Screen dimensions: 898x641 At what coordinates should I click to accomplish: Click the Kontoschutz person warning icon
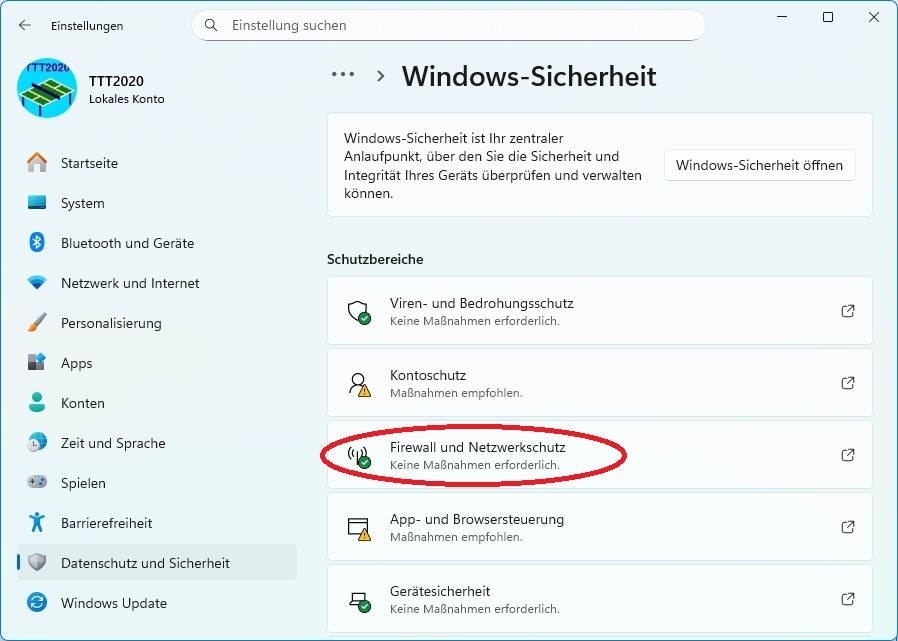click(359, 384)
